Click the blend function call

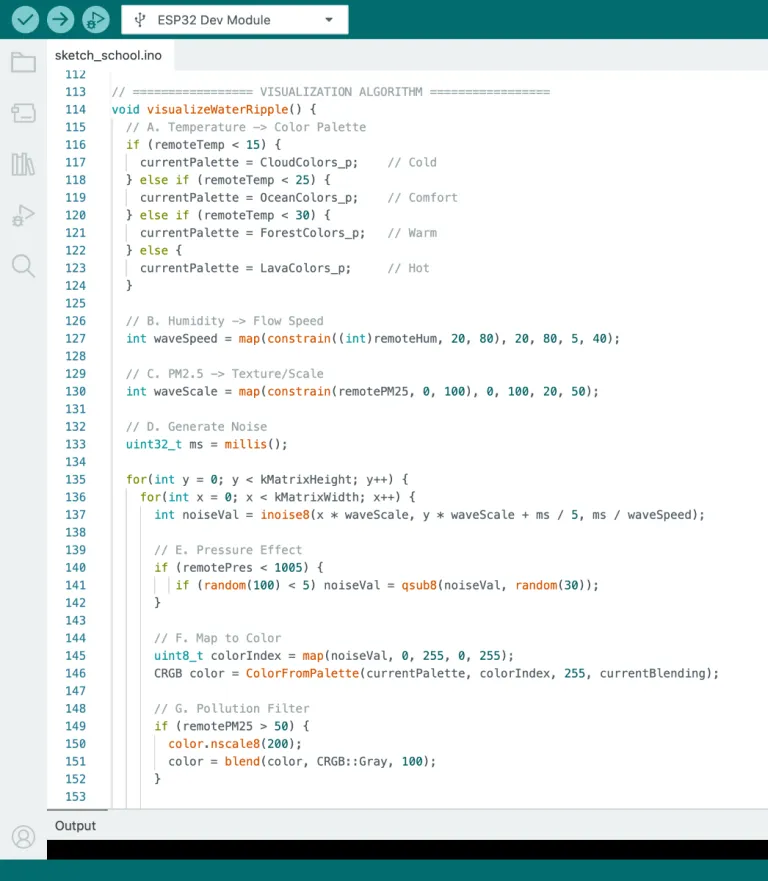click(x=242, y=761)
